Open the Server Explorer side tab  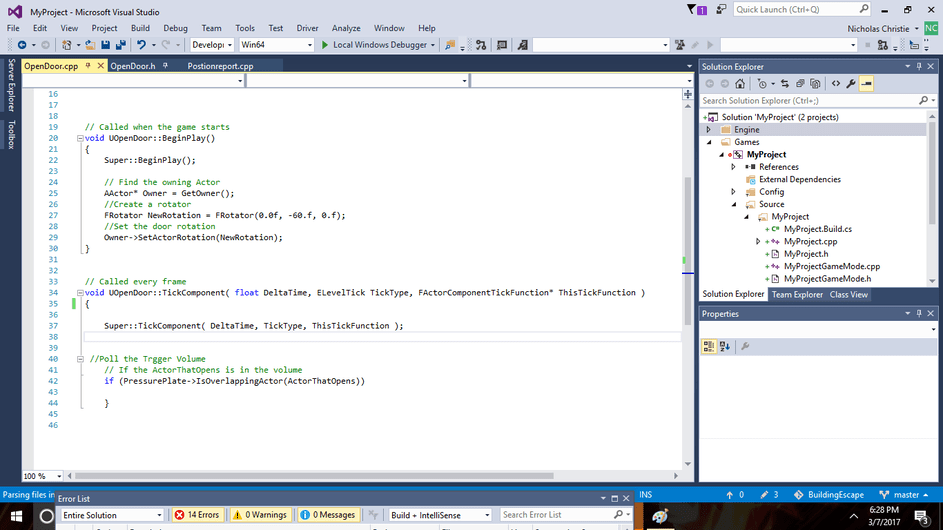(x=11, y=85)
